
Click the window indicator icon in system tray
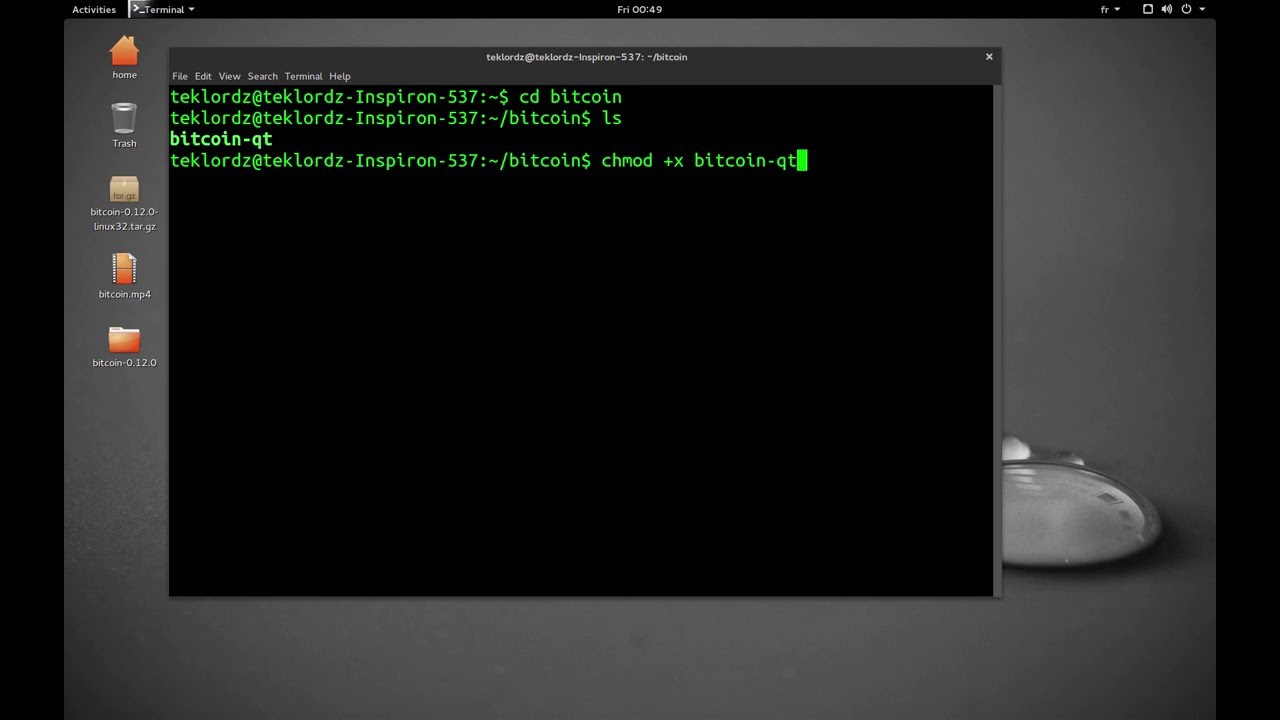(x=1148, y=9)
